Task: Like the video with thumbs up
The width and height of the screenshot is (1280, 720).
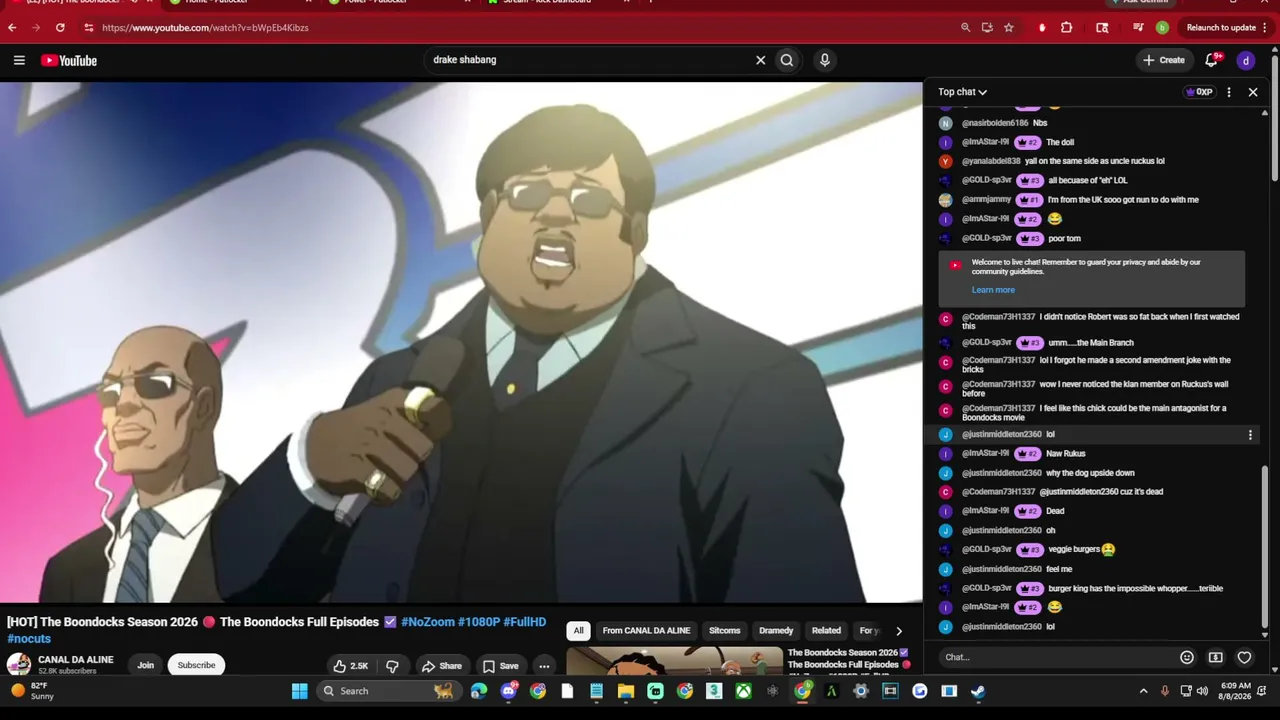Action: [351, 666]
